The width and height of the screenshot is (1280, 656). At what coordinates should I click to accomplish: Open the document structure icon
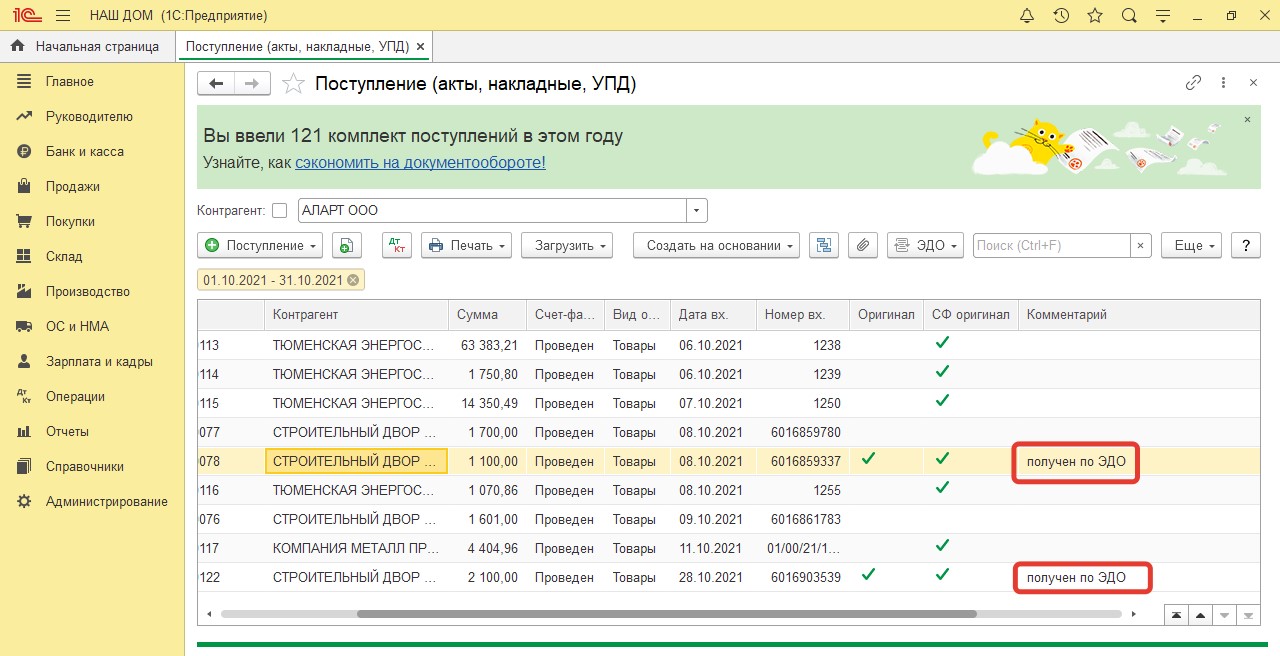[825, 245]
